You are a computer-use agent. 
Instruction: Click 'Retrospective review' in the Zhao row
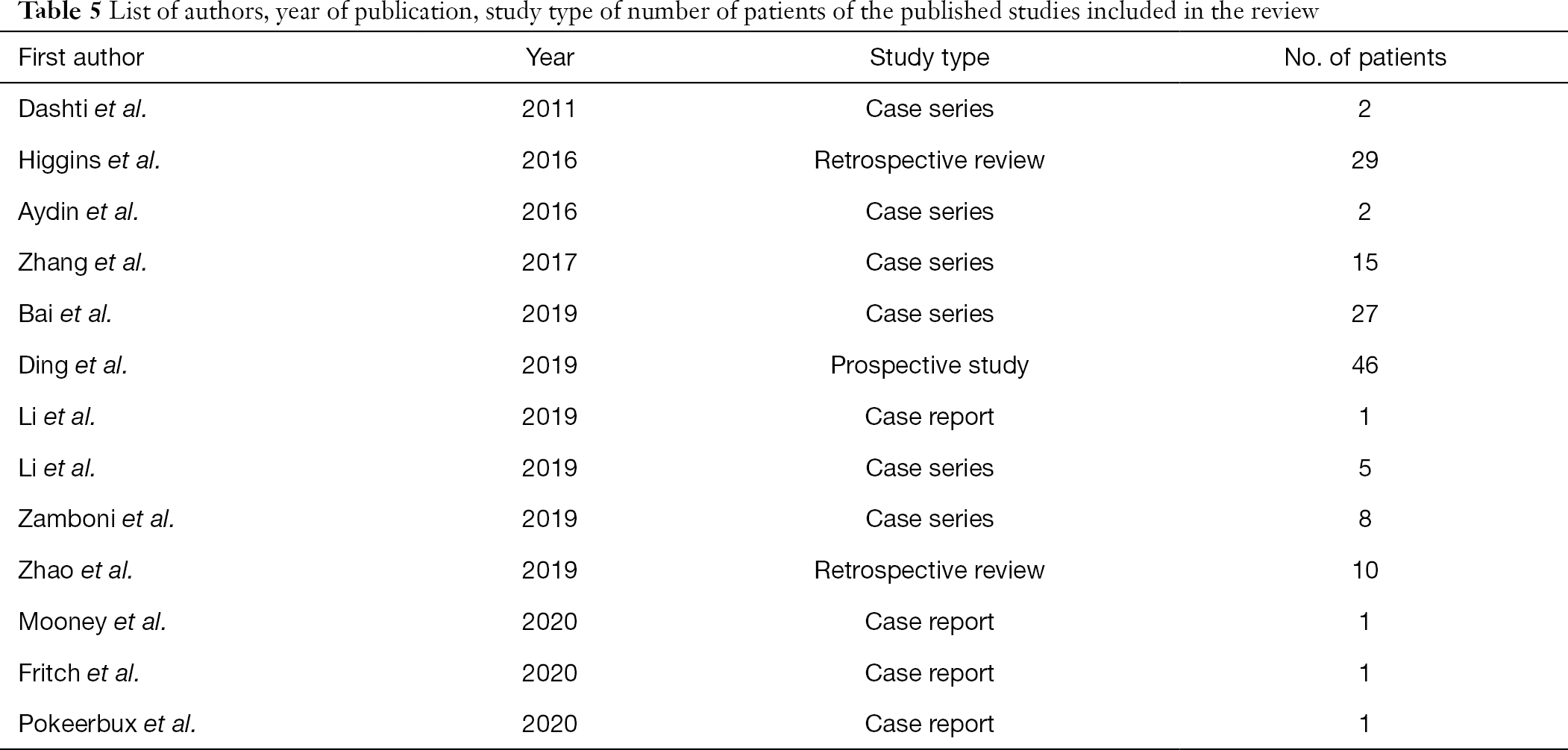(x=929, y=570)
